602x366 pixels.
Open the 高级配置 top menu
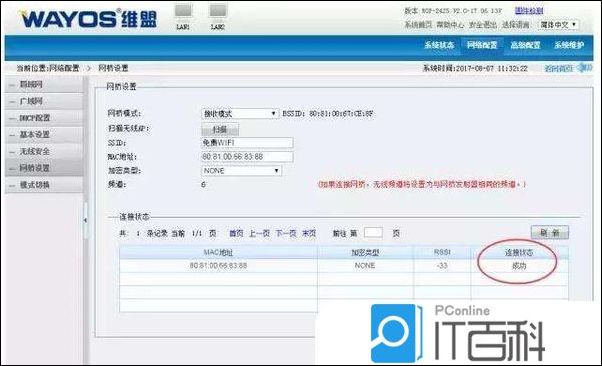coord(525,45)
